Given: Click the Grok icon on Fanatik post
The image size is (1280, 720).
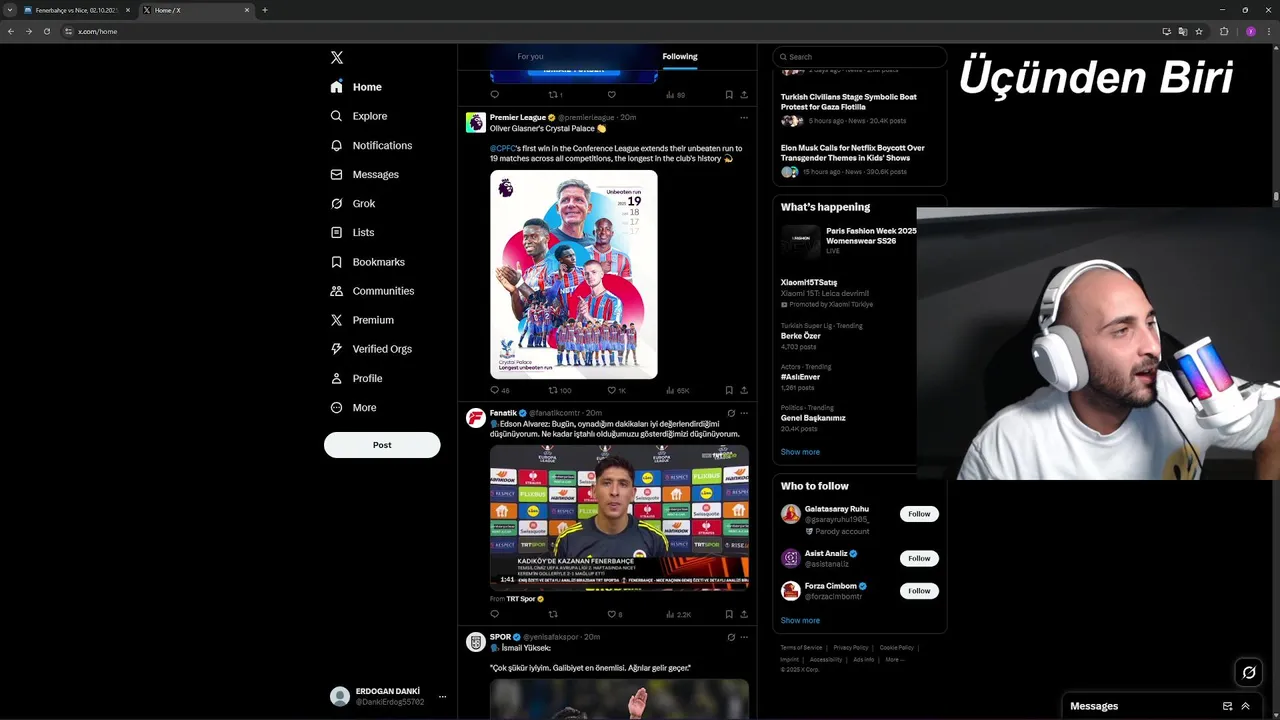Looking at the screenshot, I should pos(731,413).
